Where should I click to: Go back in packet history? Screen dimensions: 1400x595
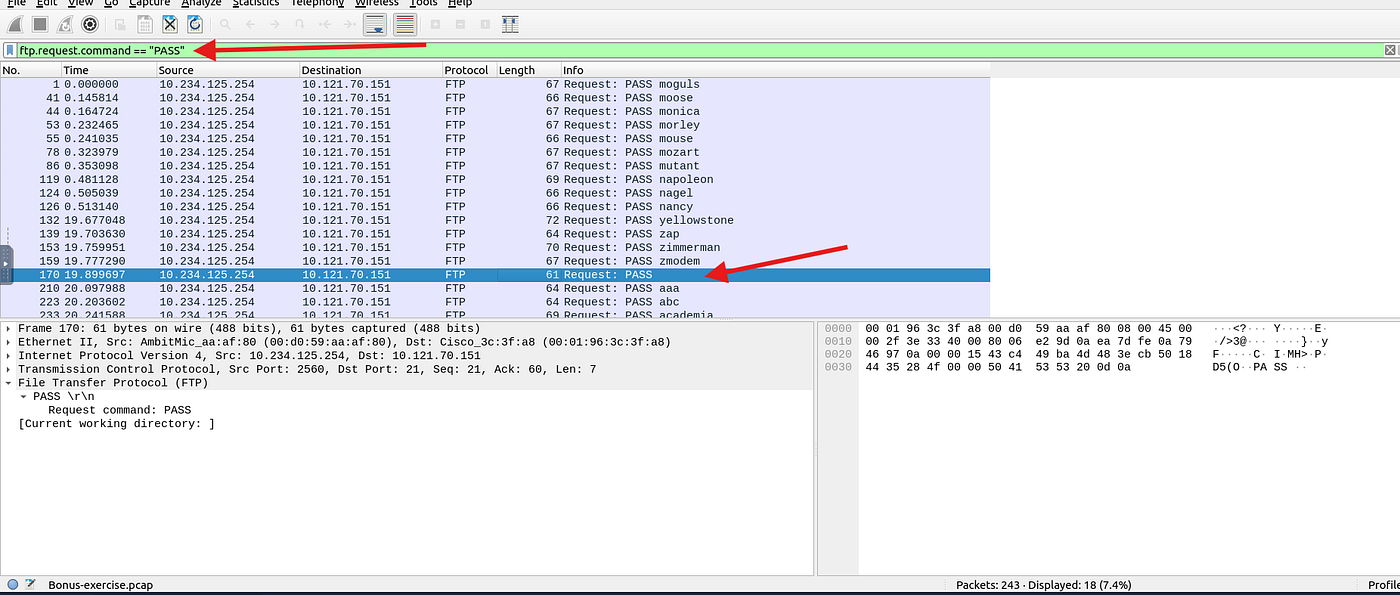pos(250,23)
